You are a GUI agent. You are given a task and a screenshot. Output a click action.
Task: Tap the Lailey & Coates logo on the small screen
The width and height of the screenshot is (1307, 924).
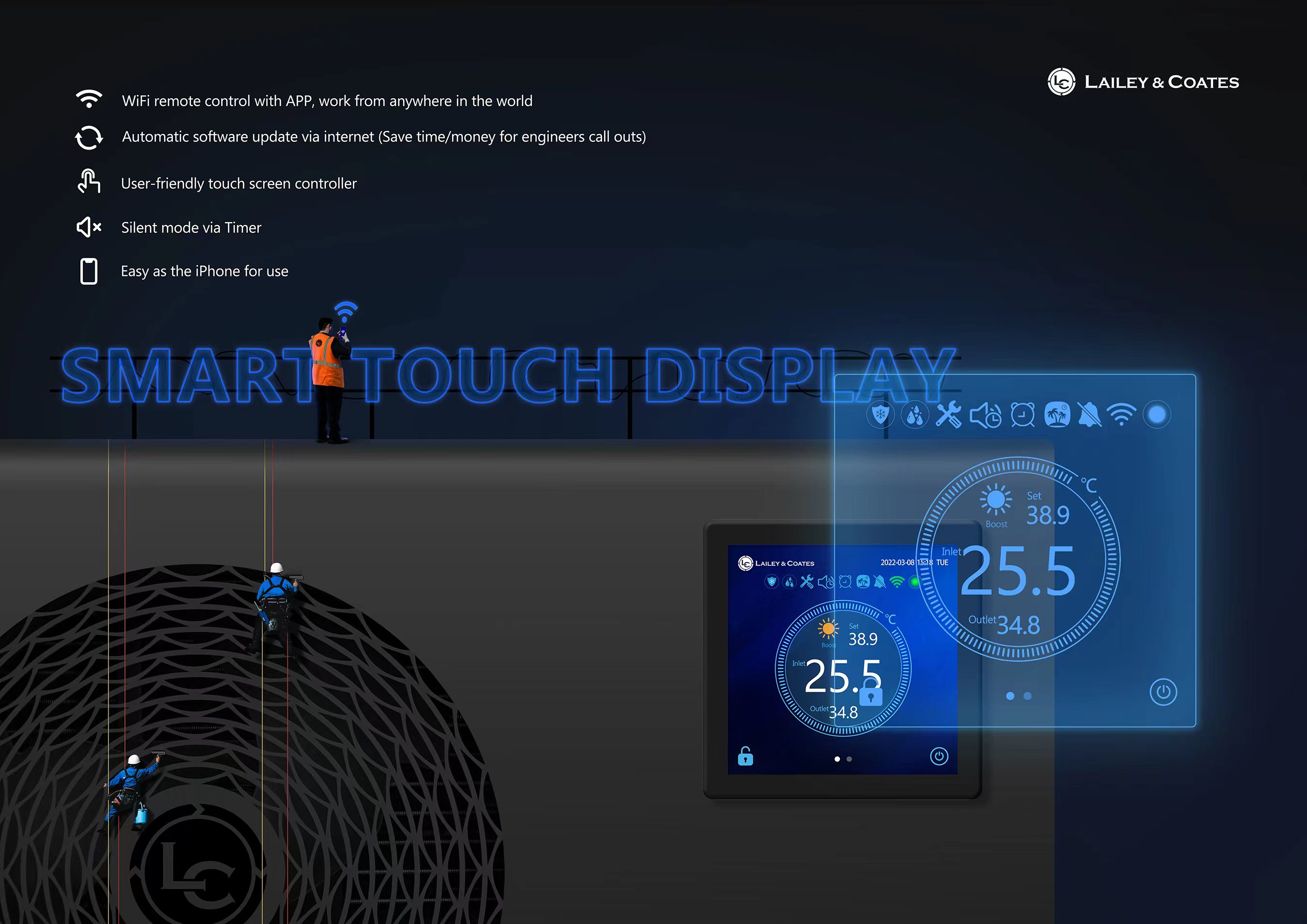(776, 563)
